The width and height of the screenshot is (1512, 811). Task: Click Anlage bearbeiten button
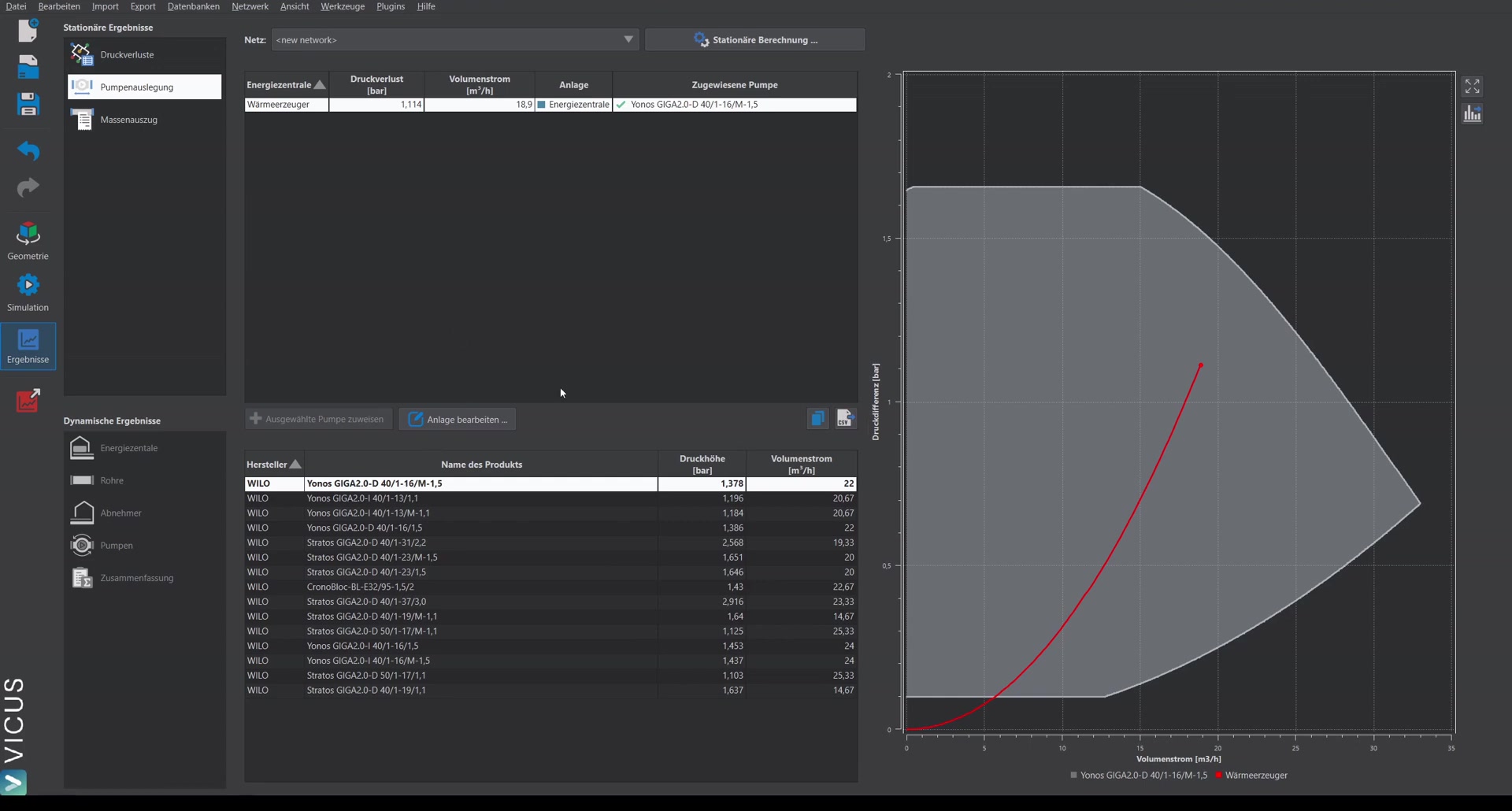pos(458,419)
